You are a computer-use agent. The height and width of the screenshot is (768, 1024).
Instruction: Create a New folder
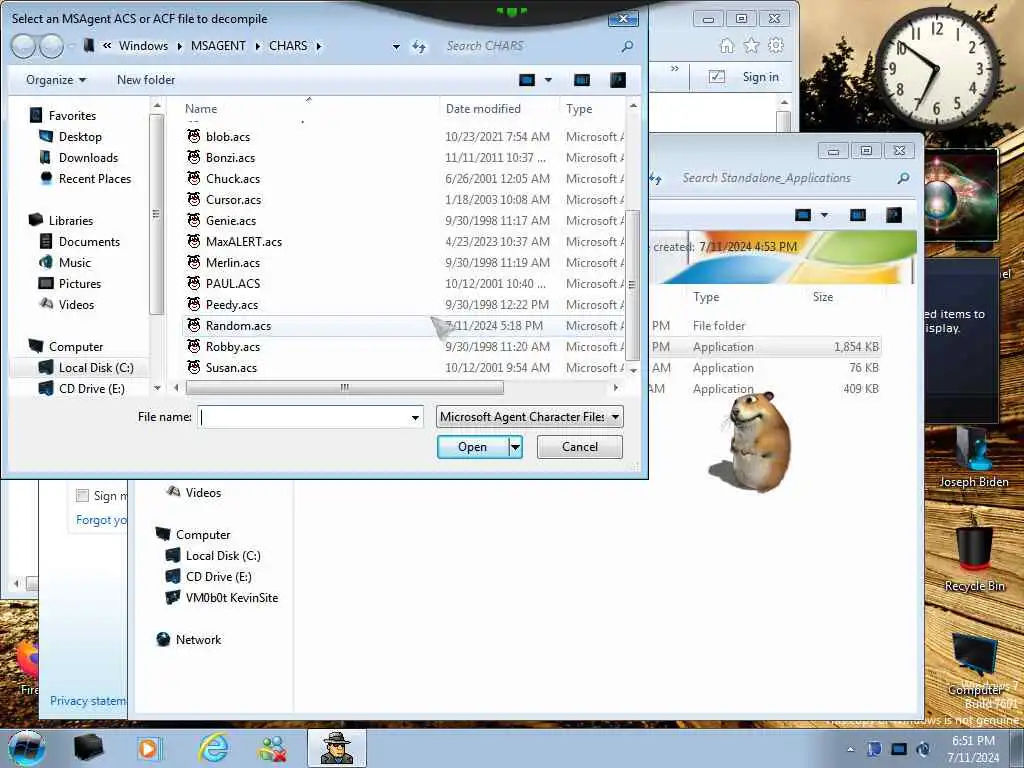click(x=146, y=80)
